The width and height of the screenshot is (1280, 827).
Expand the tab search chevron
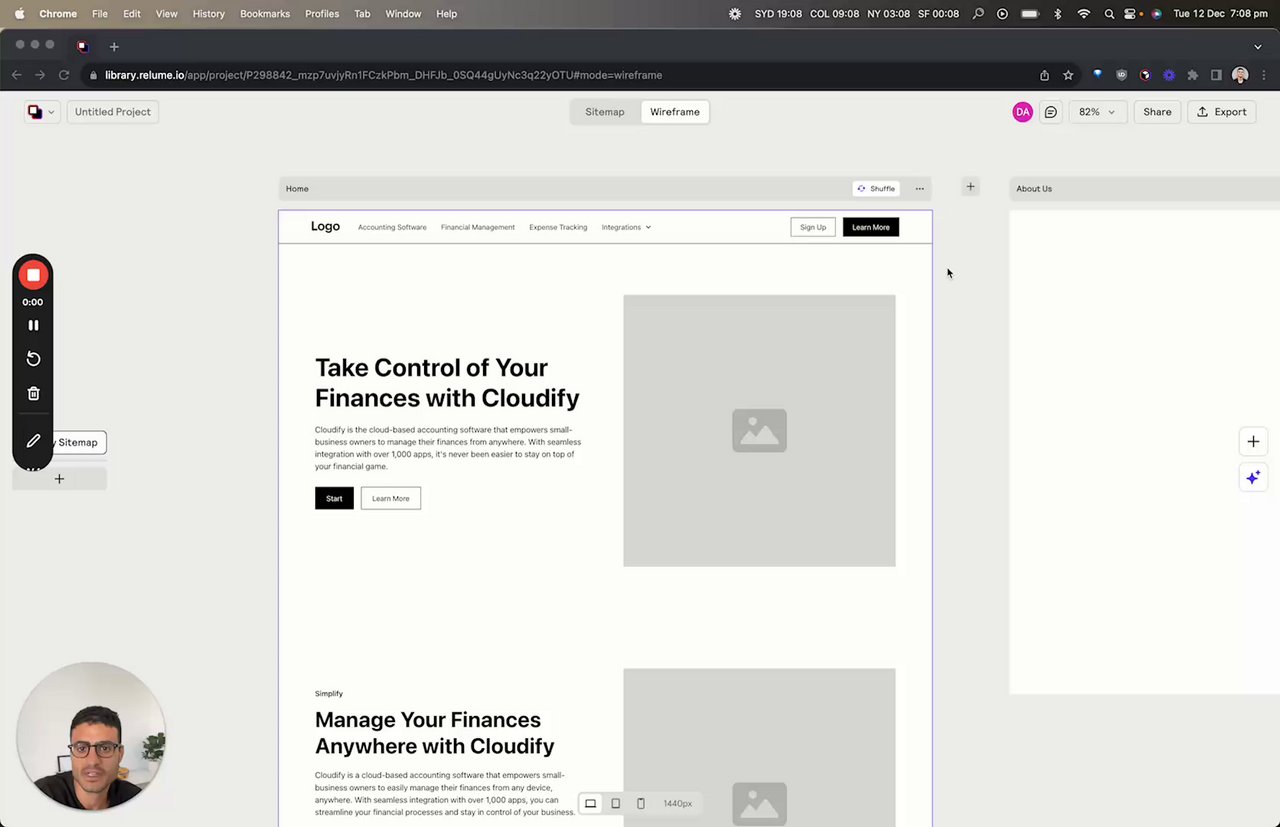(1257, 46)
